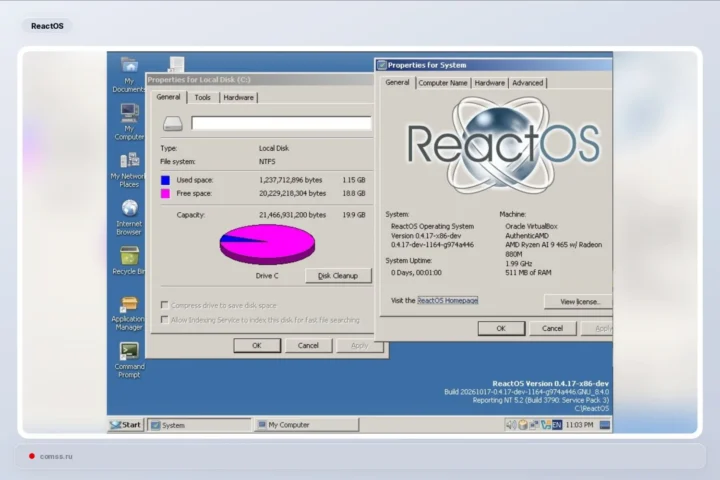The image size is (720, 480).
Task: Click the magenta Free space color swatch
Action: 165,193
